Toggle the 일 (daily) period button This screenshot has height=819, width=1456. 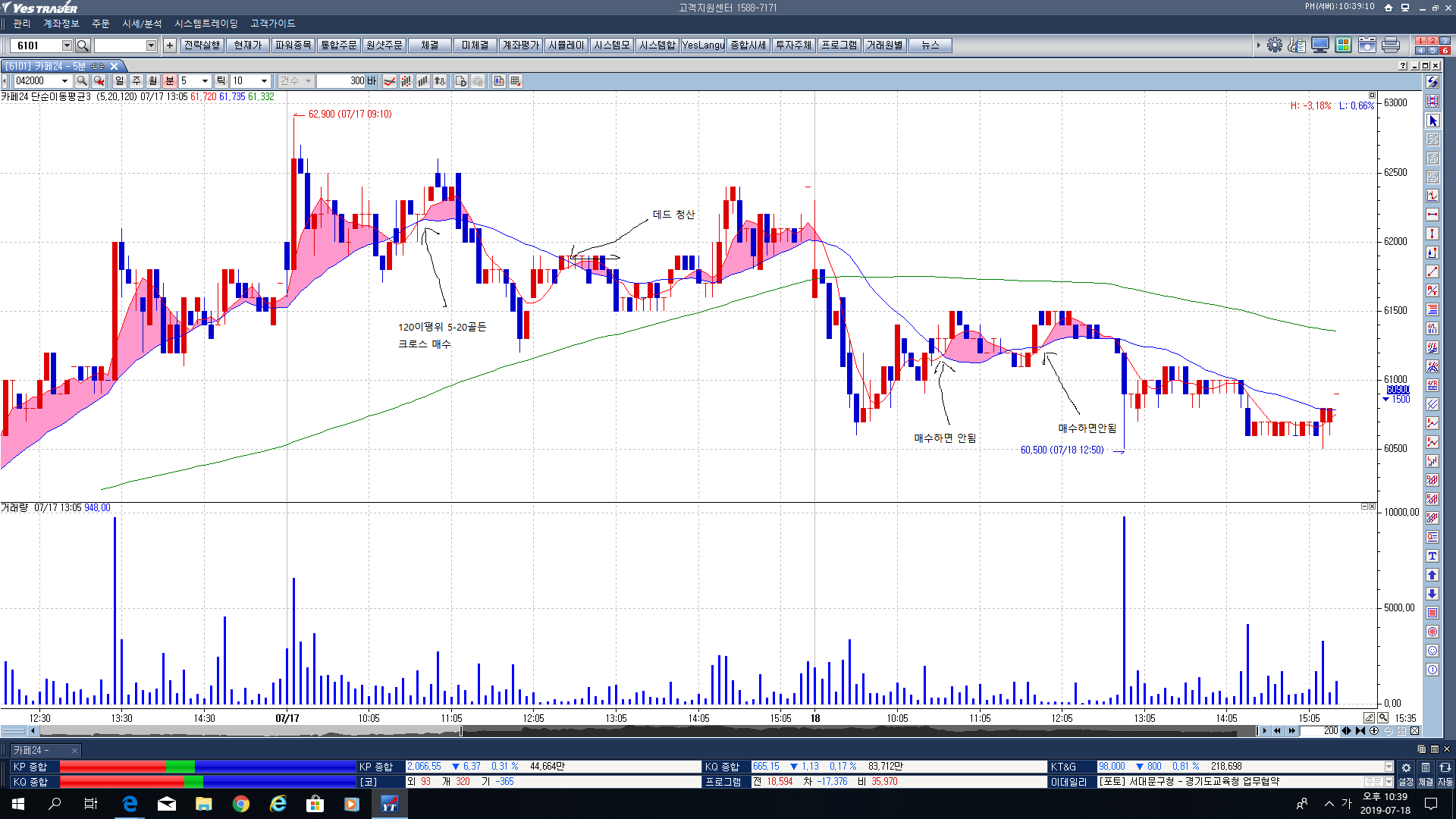[119, 81]
